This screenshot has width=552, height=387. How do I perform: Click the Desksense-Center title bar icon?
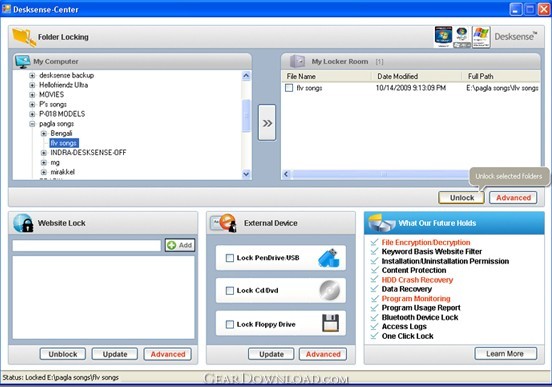coord(6,8)
